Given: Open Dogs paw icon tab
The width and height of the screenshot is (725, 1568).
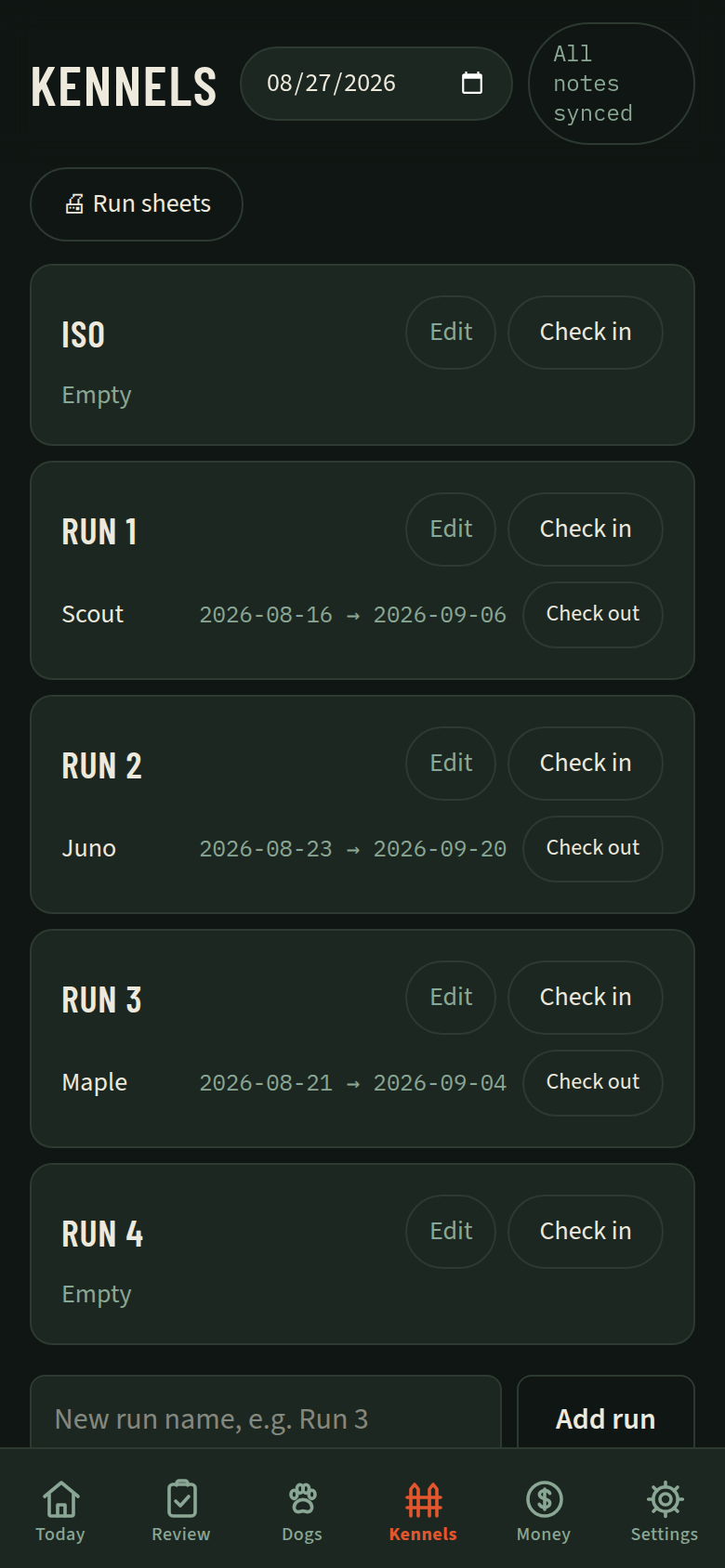Looking at the screenshot, I should coord(302,1499).
